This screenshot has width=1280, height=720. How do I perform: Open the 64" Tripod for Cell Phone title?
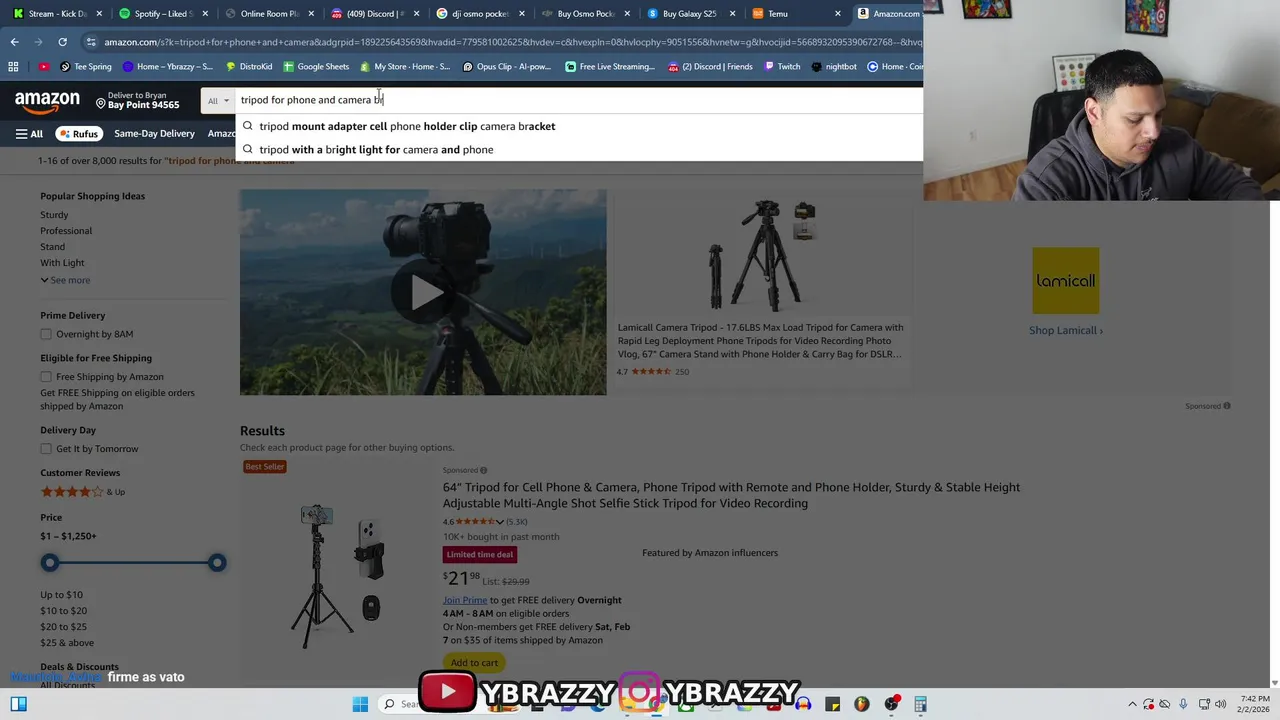(731, 495)
